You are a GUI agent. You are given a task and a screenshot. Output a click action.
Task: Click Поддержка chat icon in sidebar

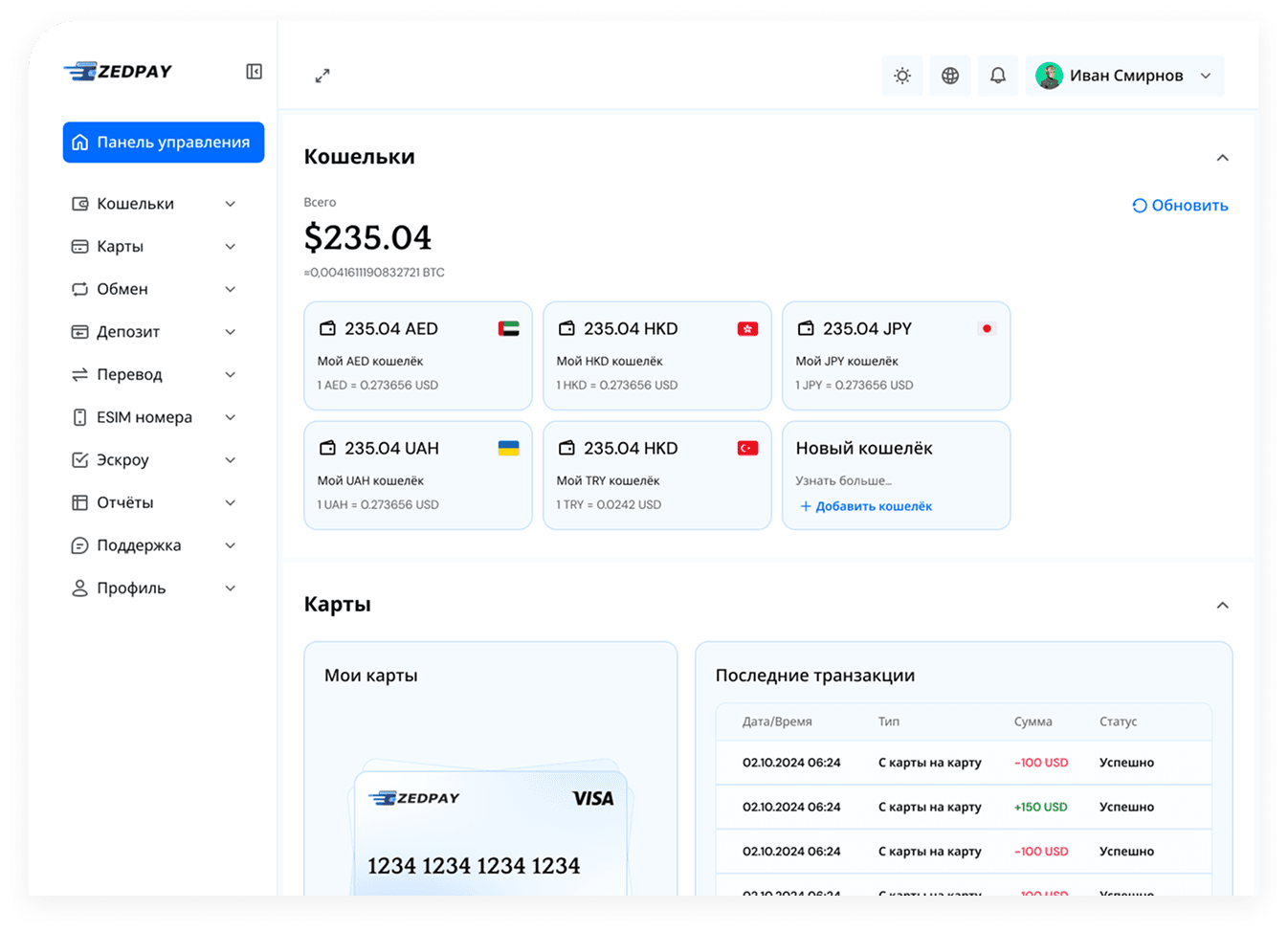pyautogui.click(x=80, y=545)
